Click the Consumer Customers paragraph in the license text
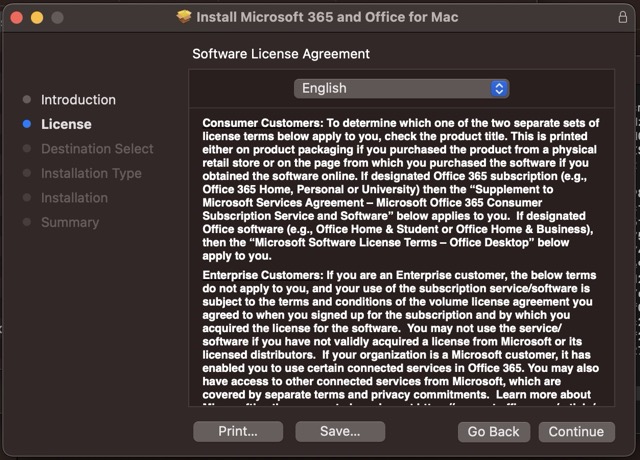Screen dimensions: 640x460 400,189
